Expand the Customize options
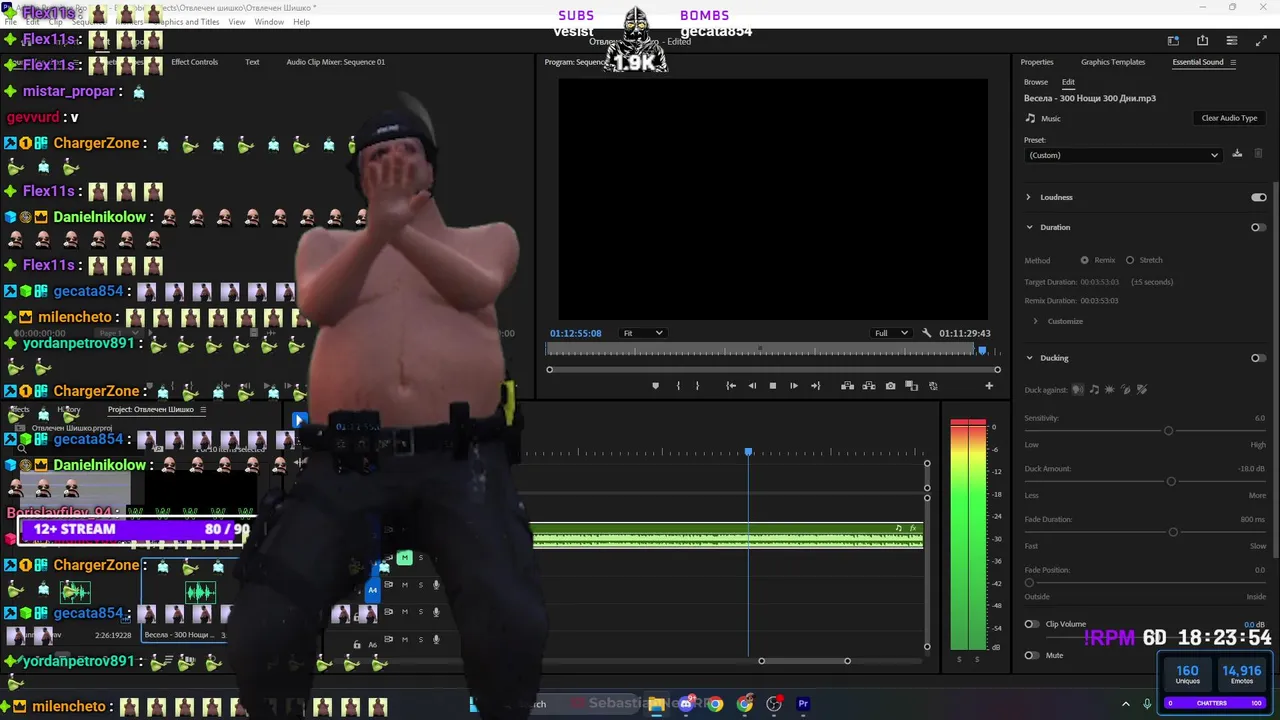The width and height of the screenshot is (1280, 720). [1035, 321]
